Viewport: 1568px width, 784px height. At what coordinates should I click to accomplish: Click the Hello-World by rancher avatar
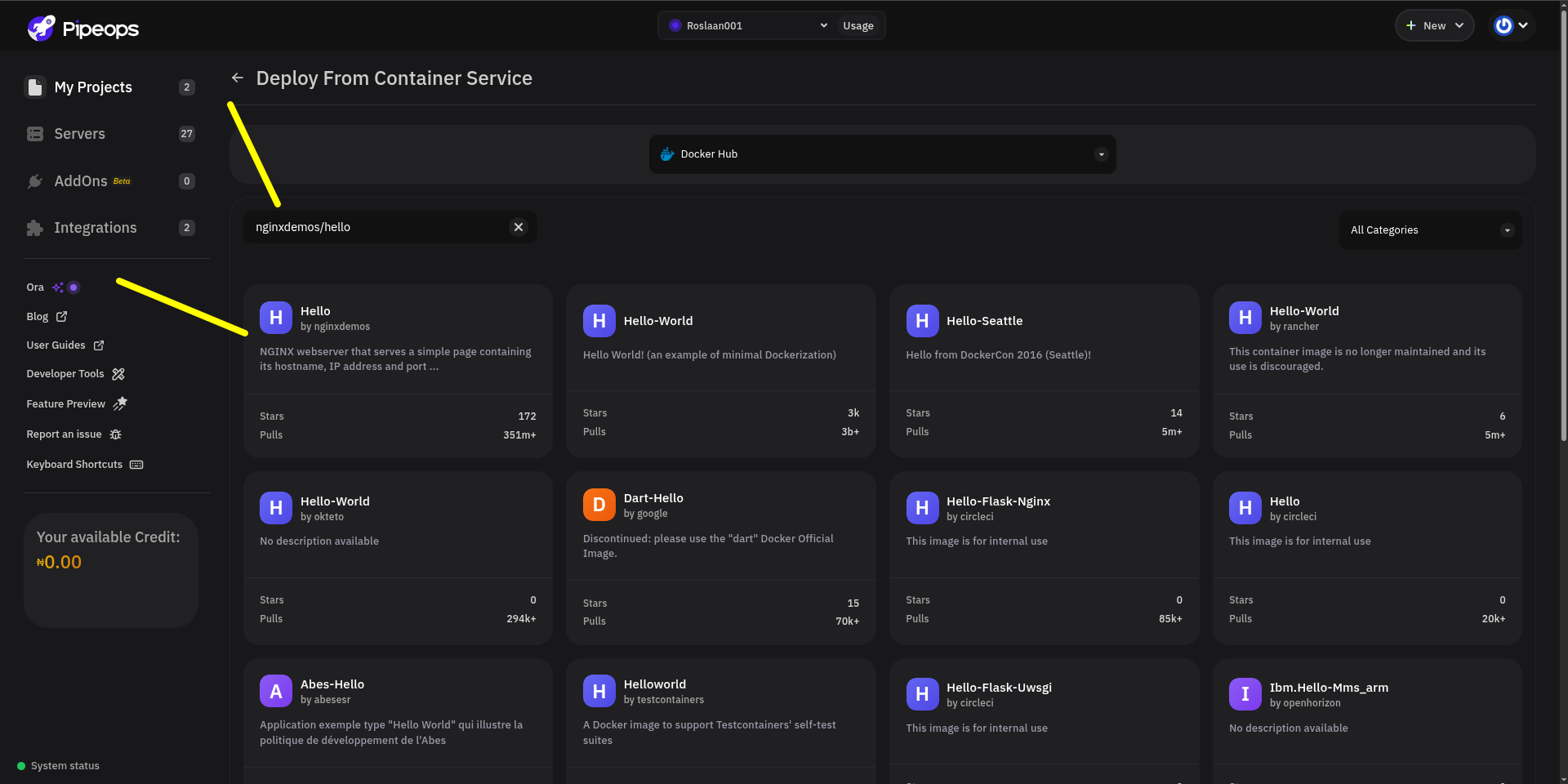point(1245,318)
